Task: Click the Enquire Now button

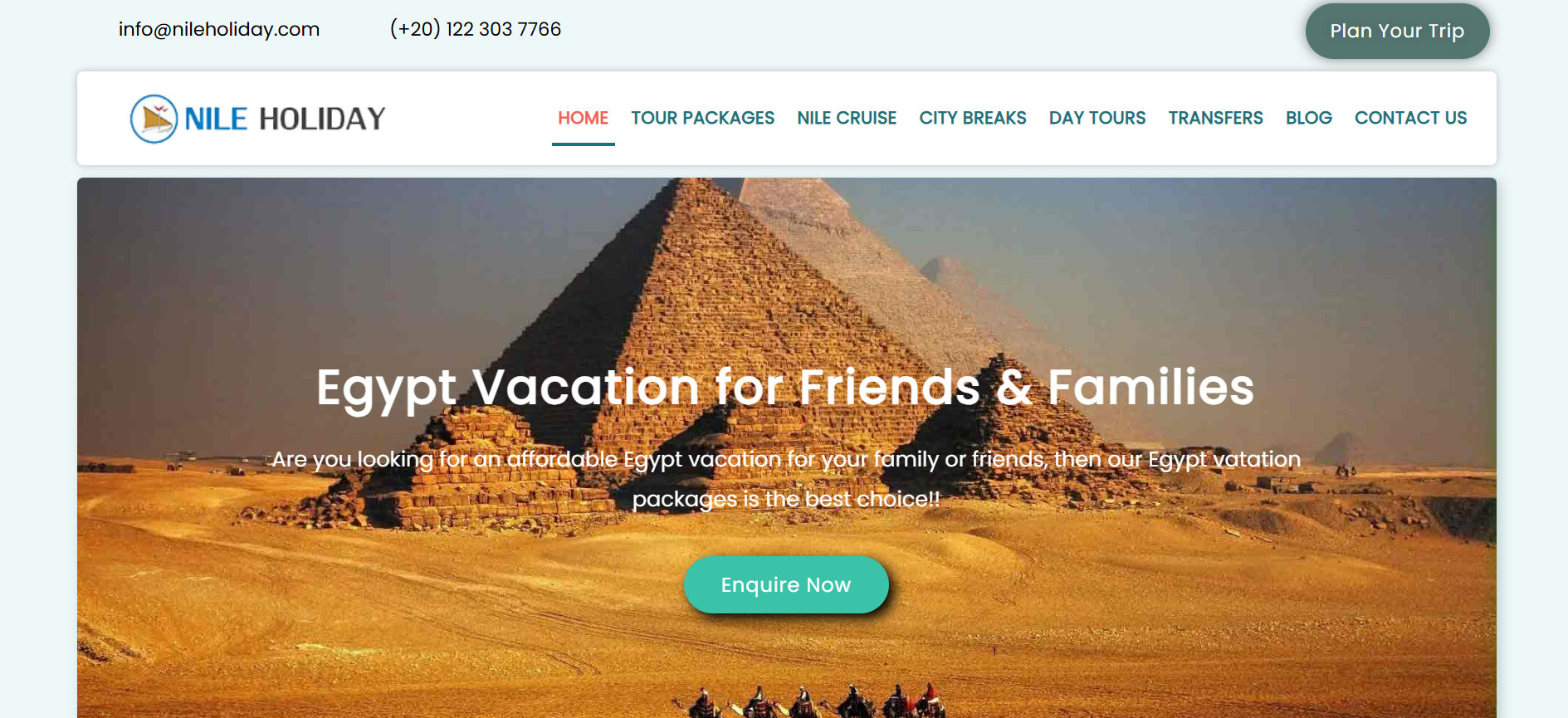Action: 786,584
